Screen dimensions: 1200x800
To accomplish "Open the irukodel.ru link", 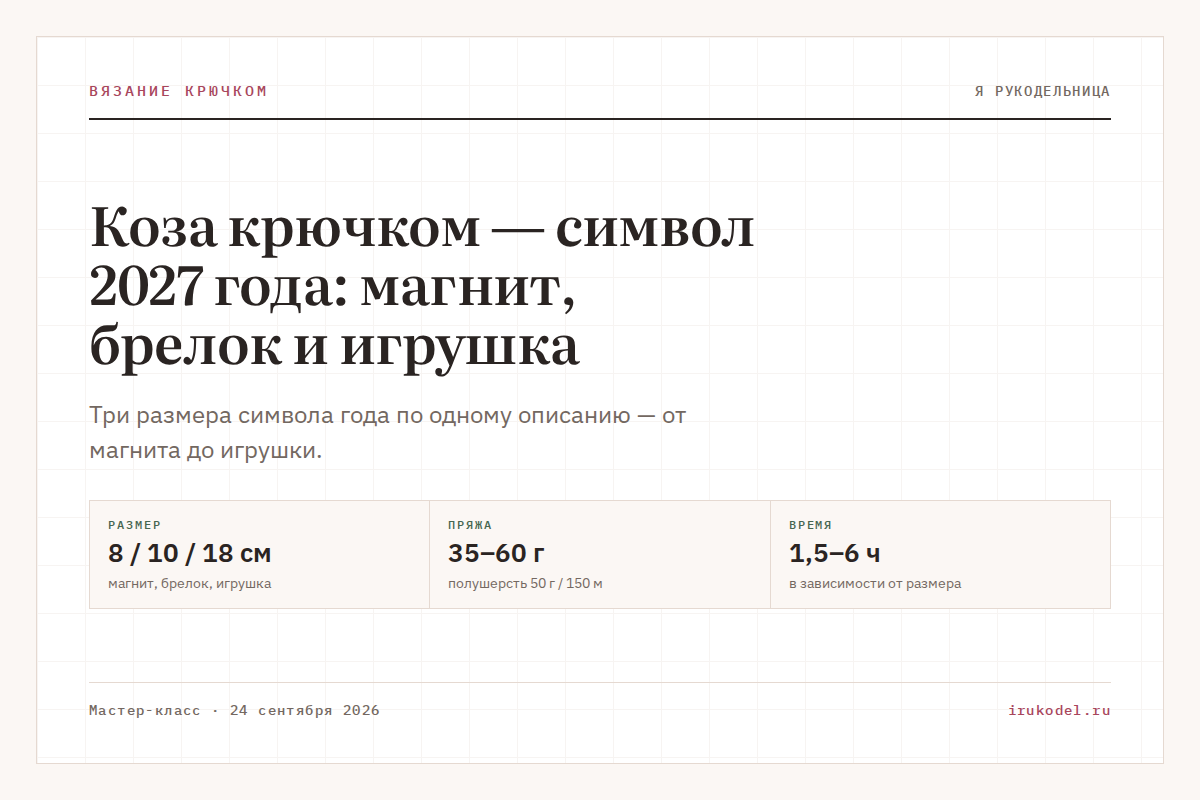I will coord(1059,711).
